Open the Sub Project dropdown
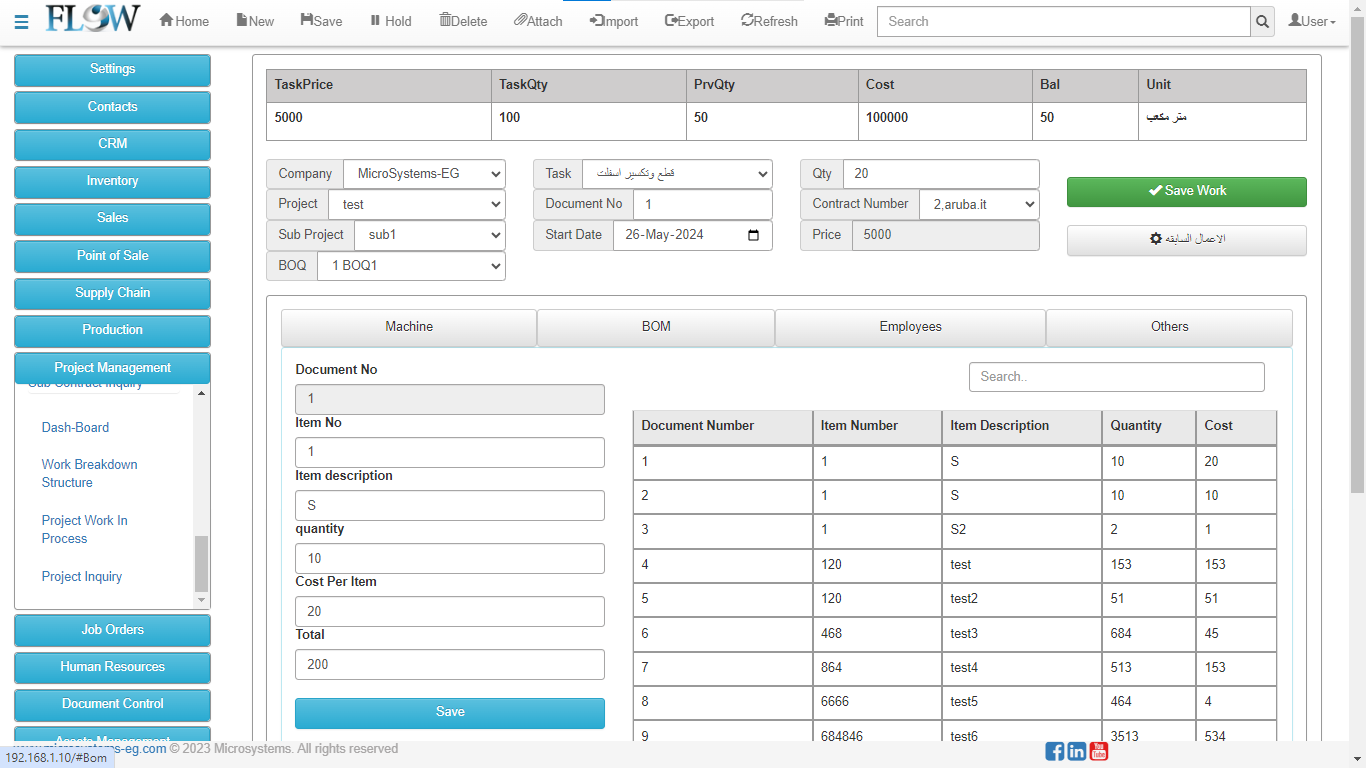Image resolution: width=1366 pixels, height=768 pixels. tap(430, 235)
